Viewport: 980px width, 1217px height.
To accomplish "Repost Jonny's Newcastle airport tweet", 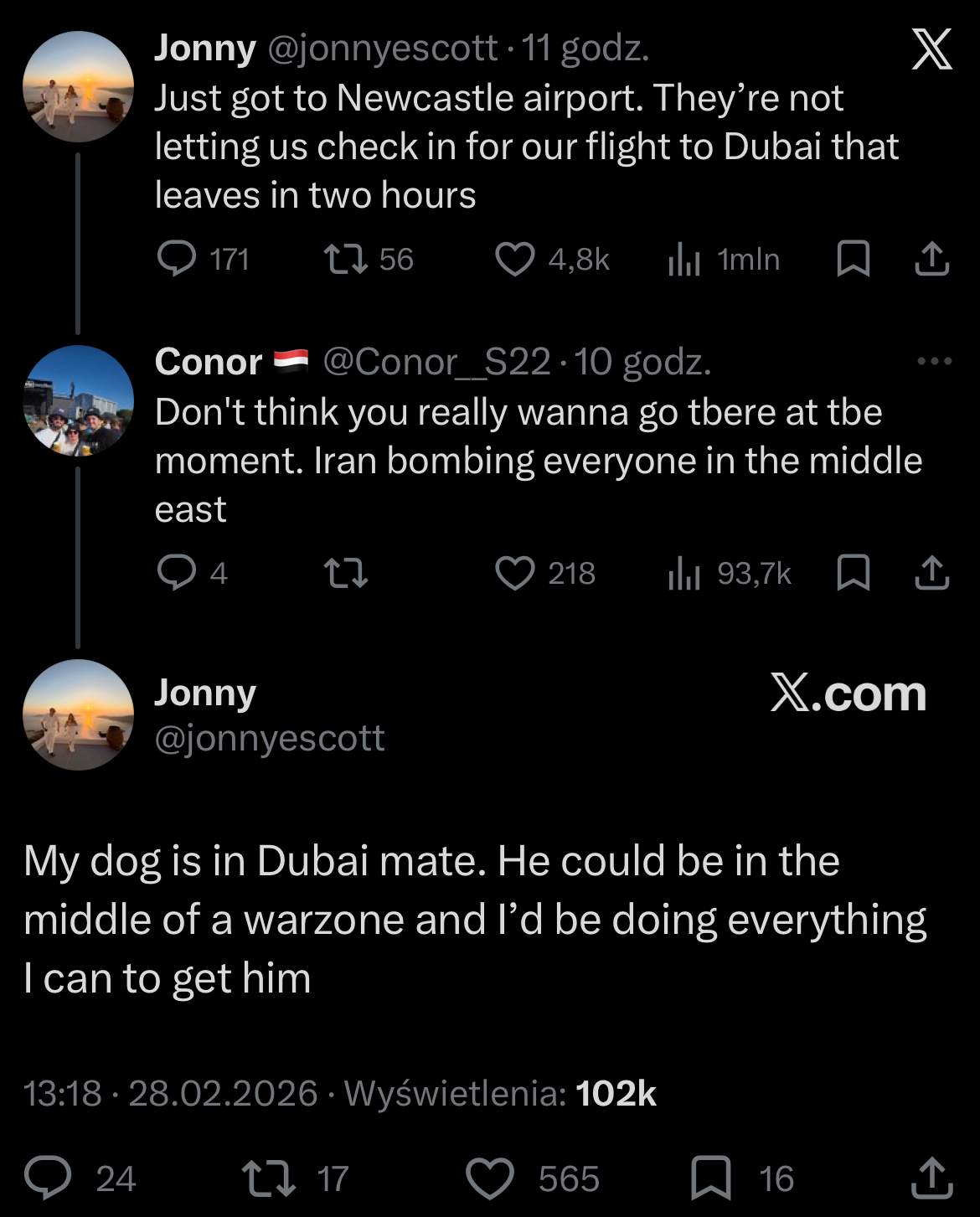I will (346, 259).
